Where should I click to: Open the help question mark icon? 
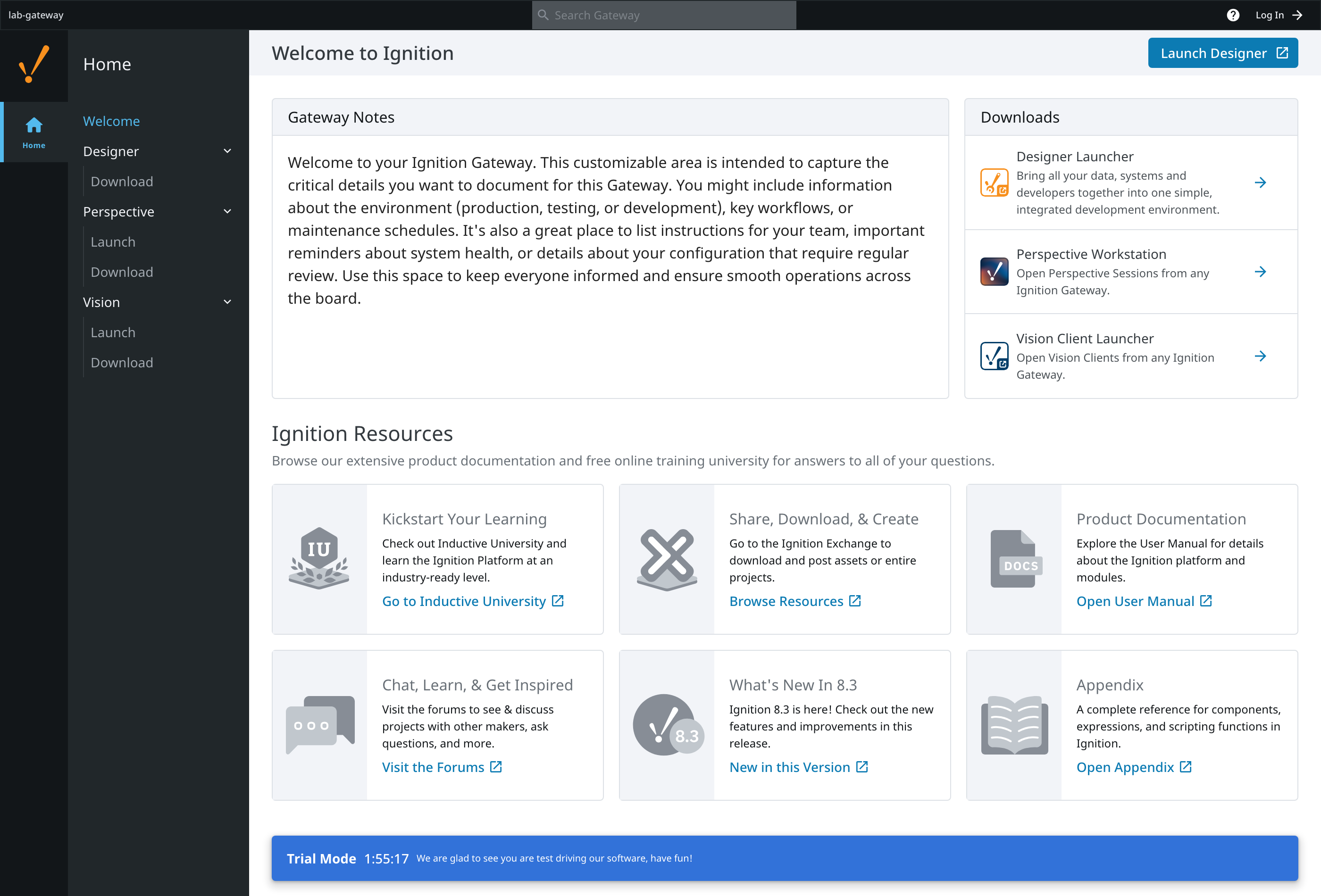[1232, 16]
